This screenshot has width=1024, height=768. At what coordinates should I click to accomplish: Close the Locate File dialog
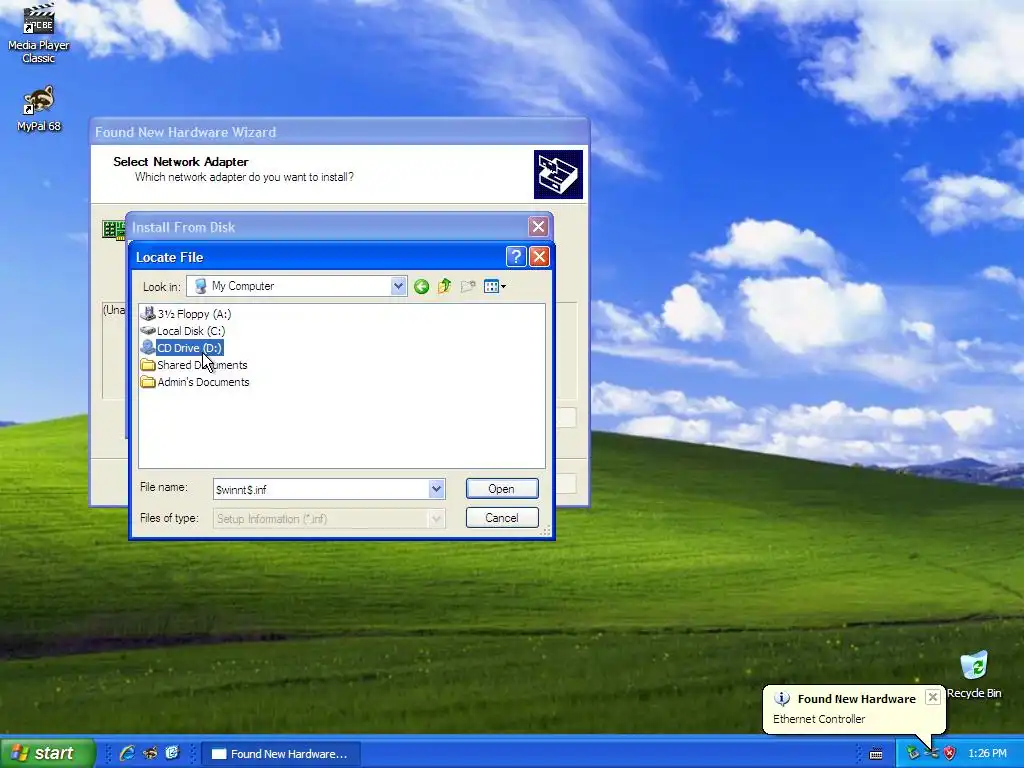pyautogui.click(x=539, y=257)
